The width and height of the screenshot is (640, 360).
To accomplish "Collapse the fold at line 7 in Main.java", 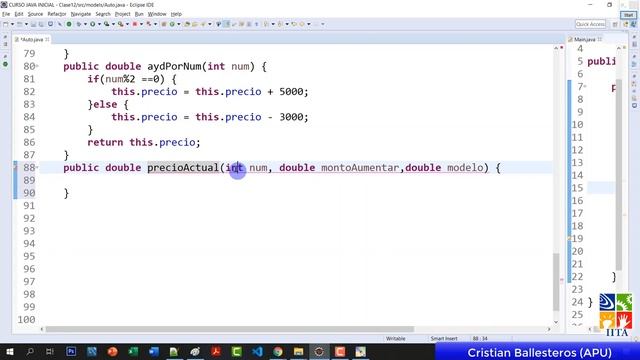I will point(585,87).
